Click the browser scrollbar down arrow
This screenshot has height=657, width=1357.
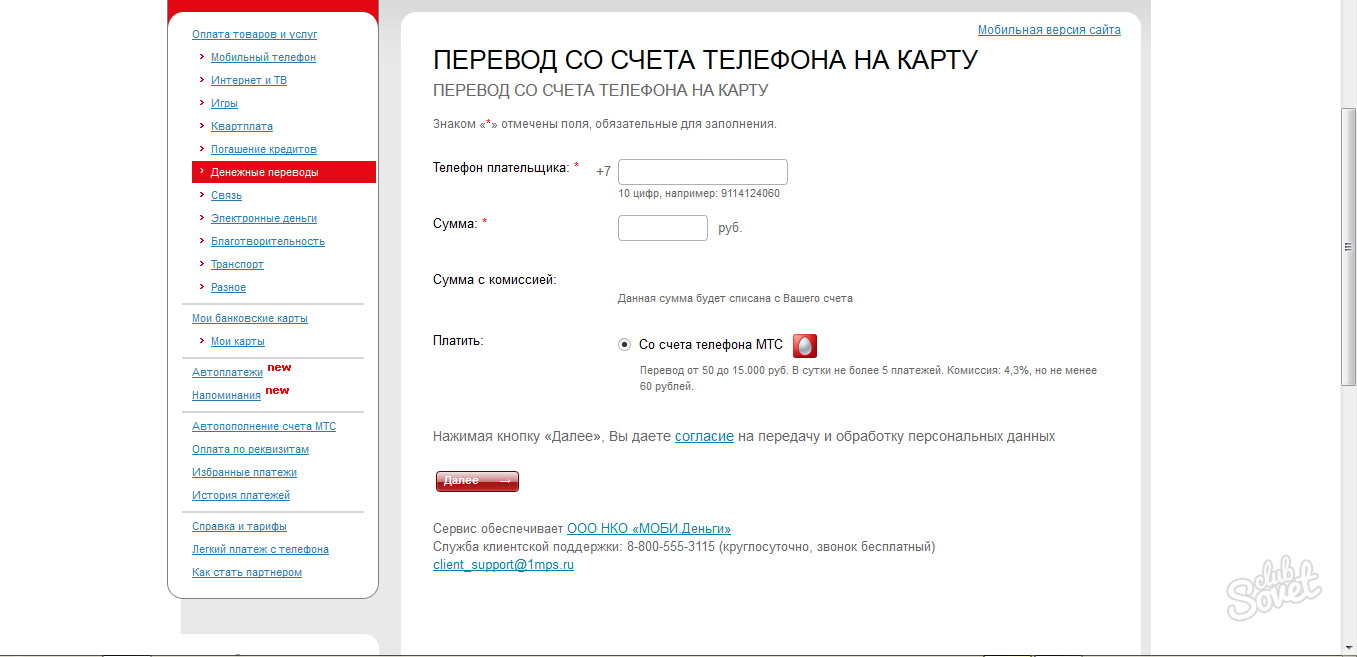(1348, 648)
